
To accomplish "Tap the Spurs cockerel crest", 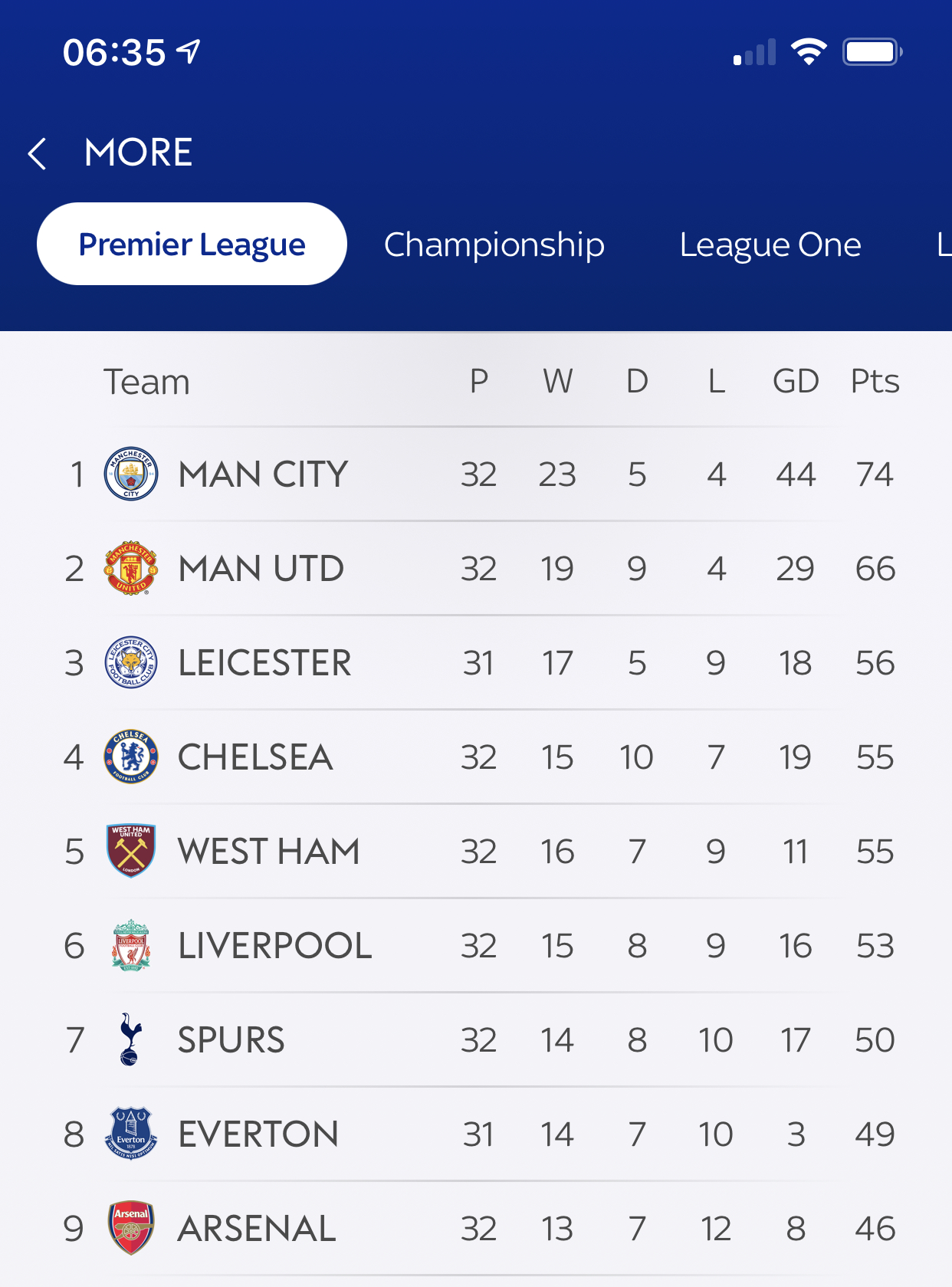I will 131,1039.
